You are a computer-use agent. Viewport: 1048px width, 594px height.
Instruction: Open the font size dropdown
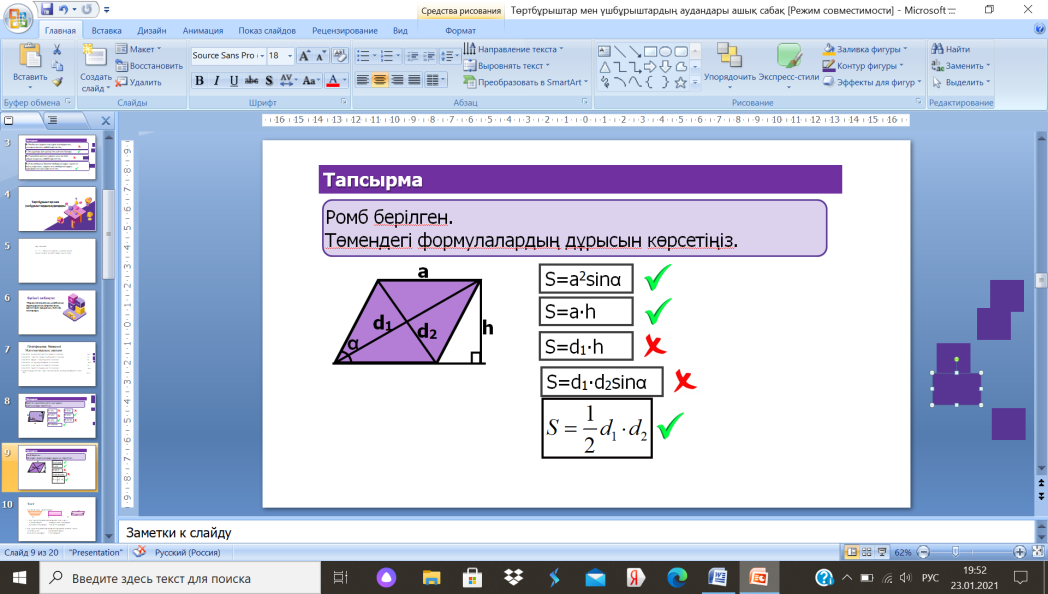point(290,56)
